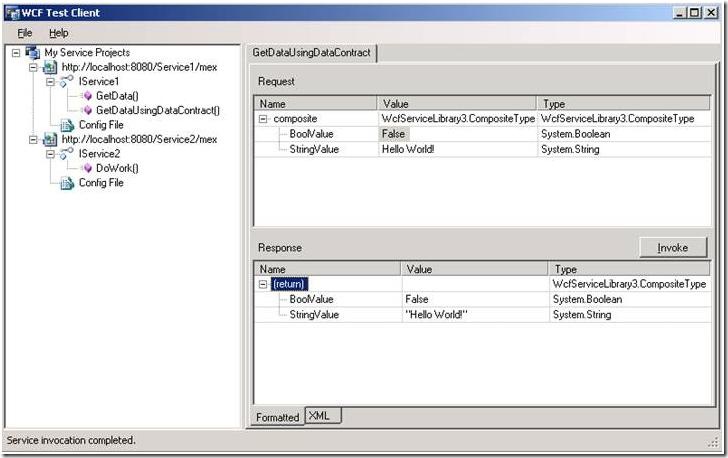Click the DoWork() operation icon

87,168
